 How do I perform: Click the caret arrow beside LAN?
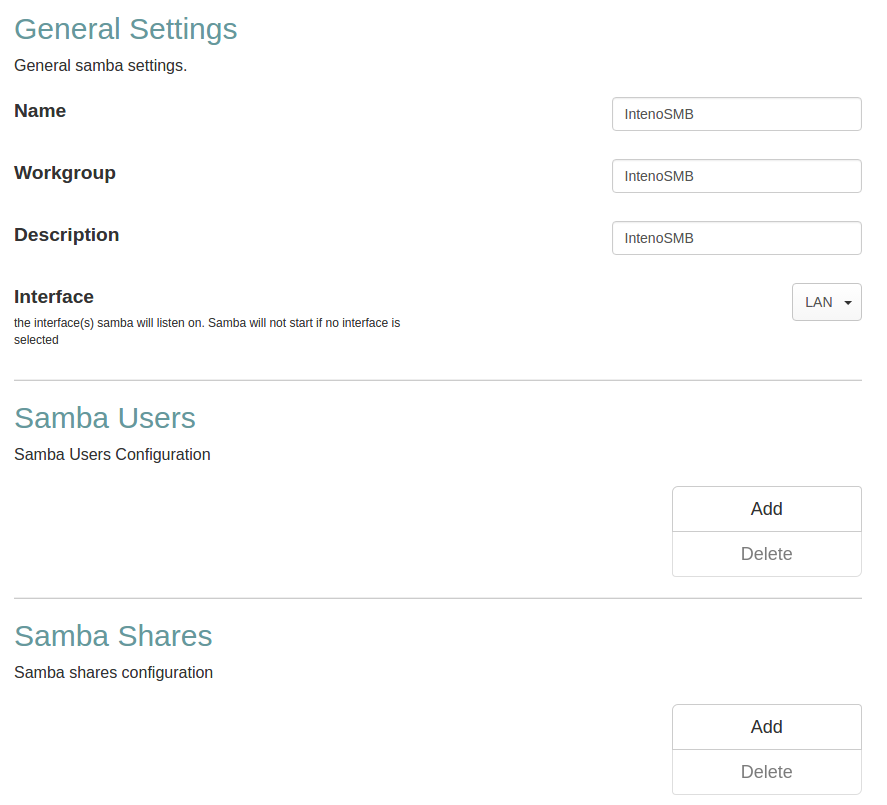click(848, 303)
